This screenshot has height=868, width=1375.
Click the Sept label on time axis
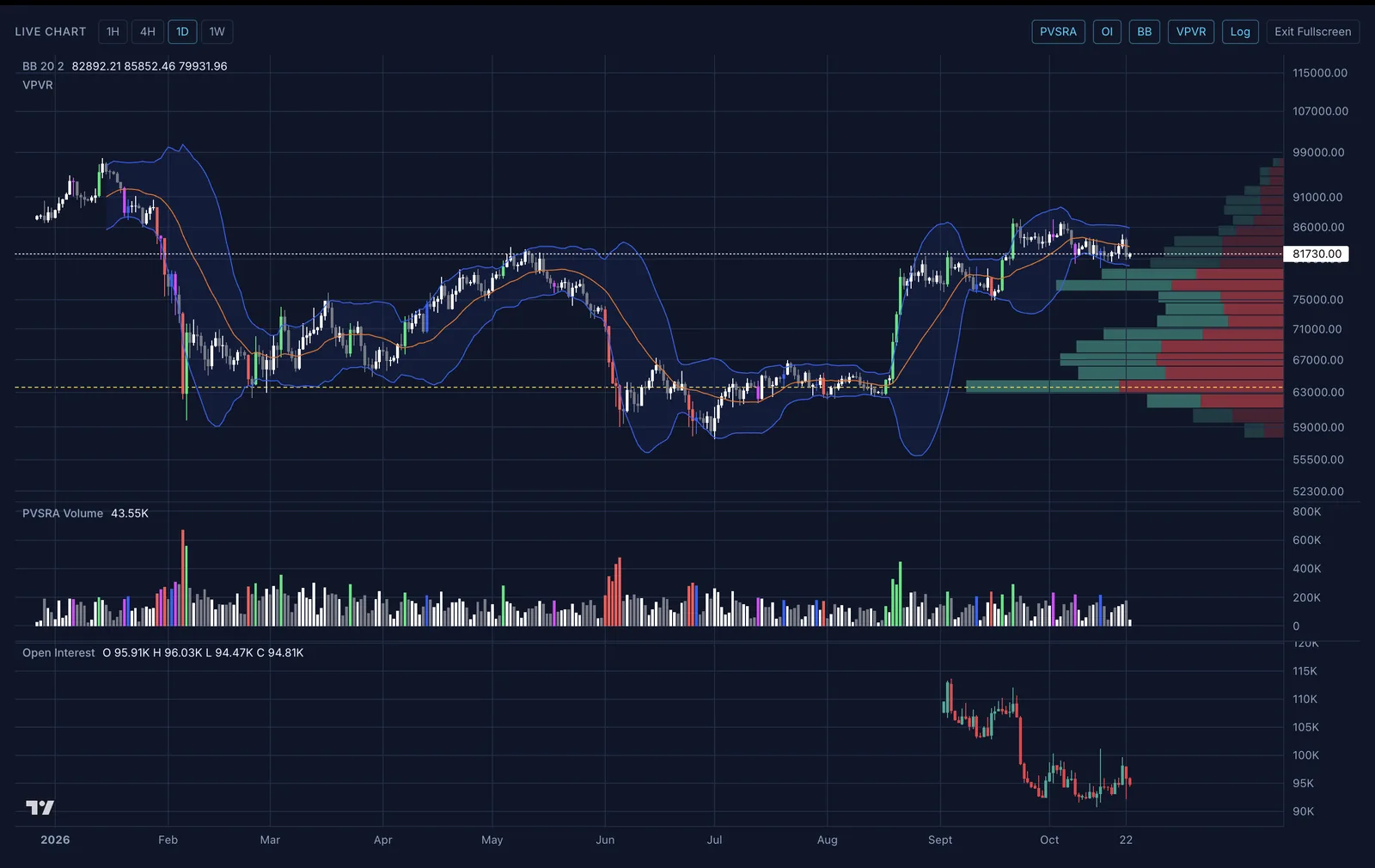pos(940,840)
